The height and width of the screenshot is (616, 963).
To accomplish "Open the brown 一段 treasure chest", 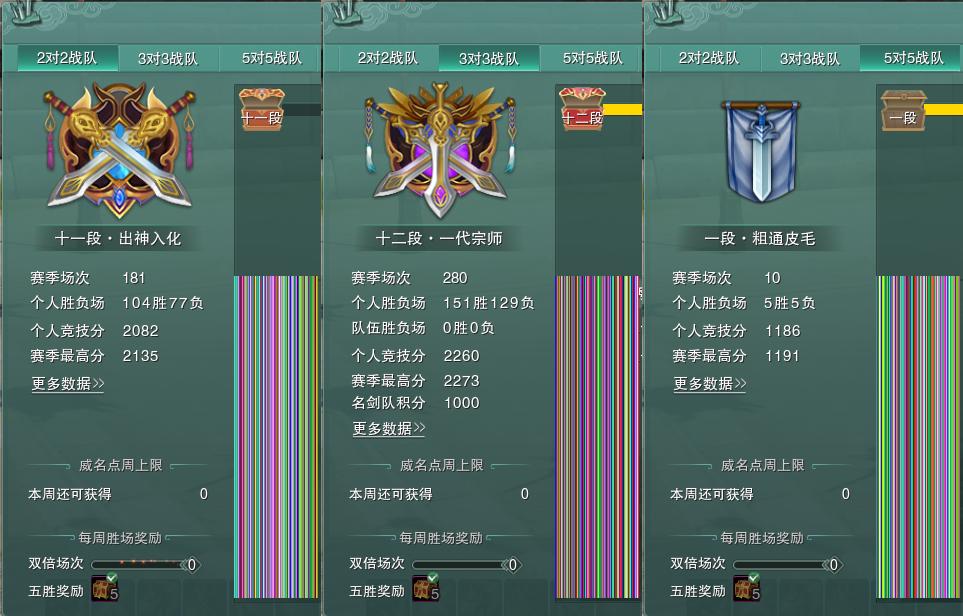I will [x=903, y=110].
